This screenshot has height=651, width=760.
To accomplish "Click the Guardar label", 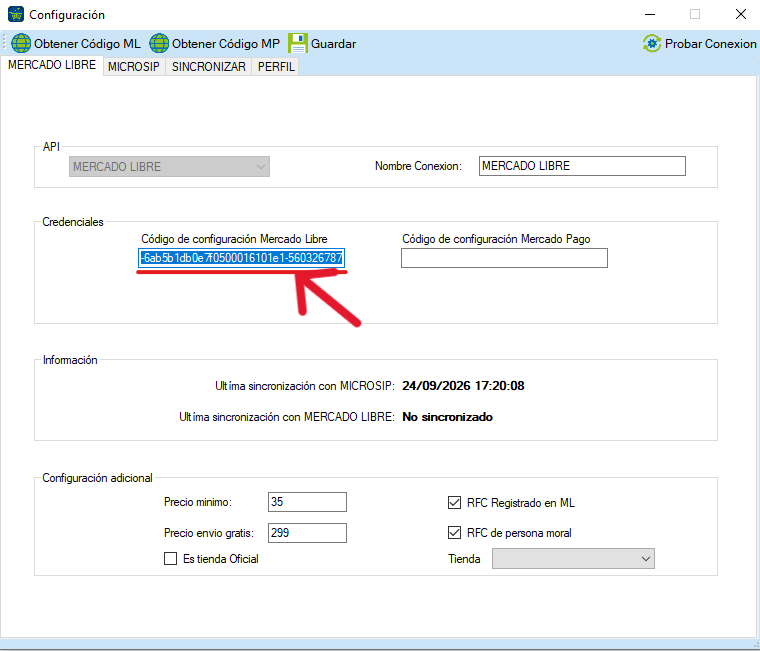I will tap(333, 44).
